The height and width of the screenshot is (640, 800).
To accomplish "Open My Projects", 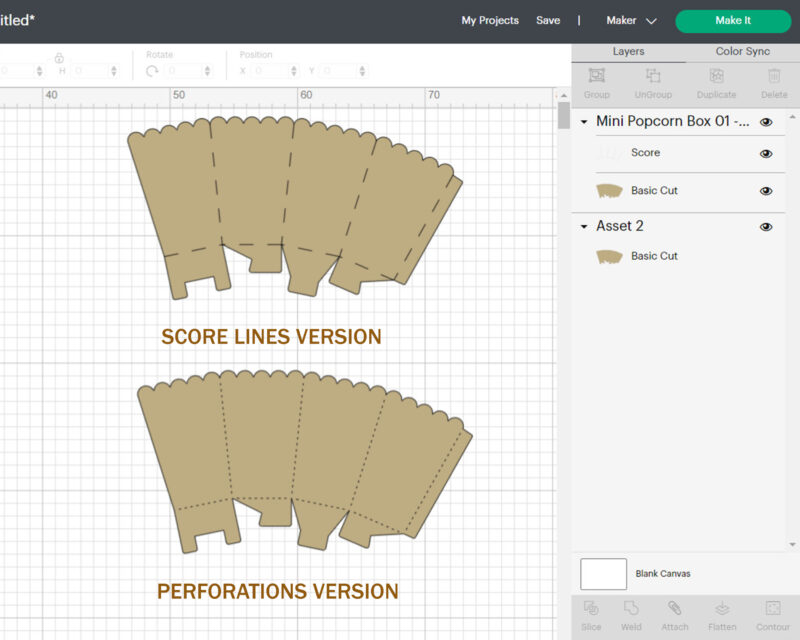I will pyautogui.click(x=490, y=21).
